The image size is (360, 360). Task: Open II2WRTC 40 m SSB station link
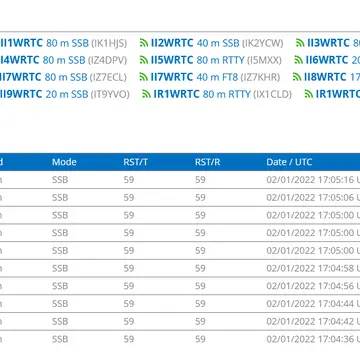pos(195,43)
